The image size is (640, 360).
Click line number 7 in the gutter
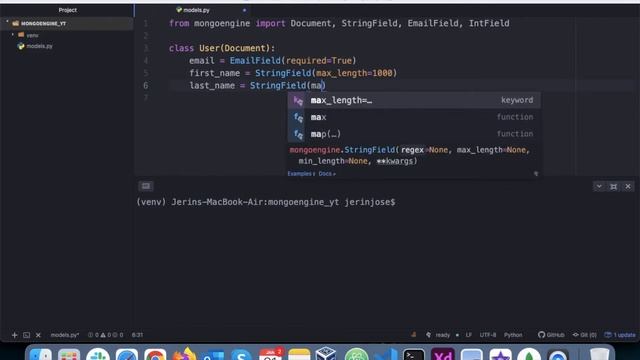146,98
